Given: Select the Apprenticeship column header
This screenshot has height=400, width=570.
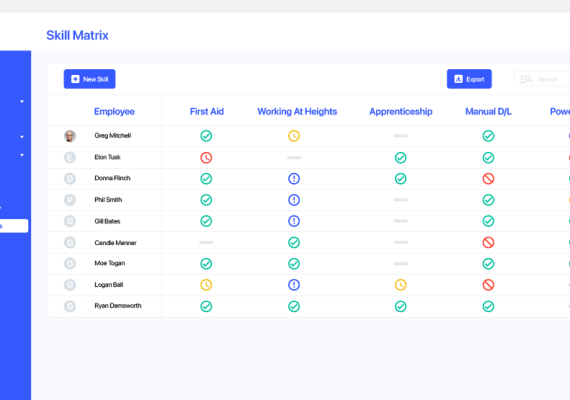Looking at the screenshot, I should coord(401,111).
